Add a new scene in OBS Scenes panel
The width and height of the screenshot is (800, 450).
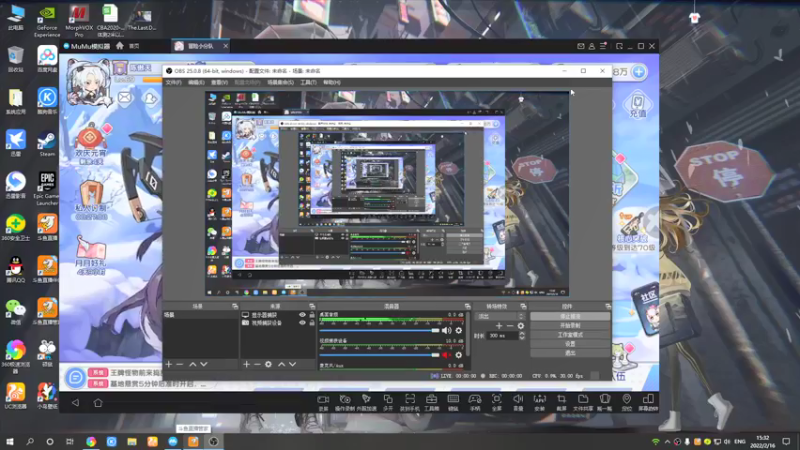click(x=169, y=364)
